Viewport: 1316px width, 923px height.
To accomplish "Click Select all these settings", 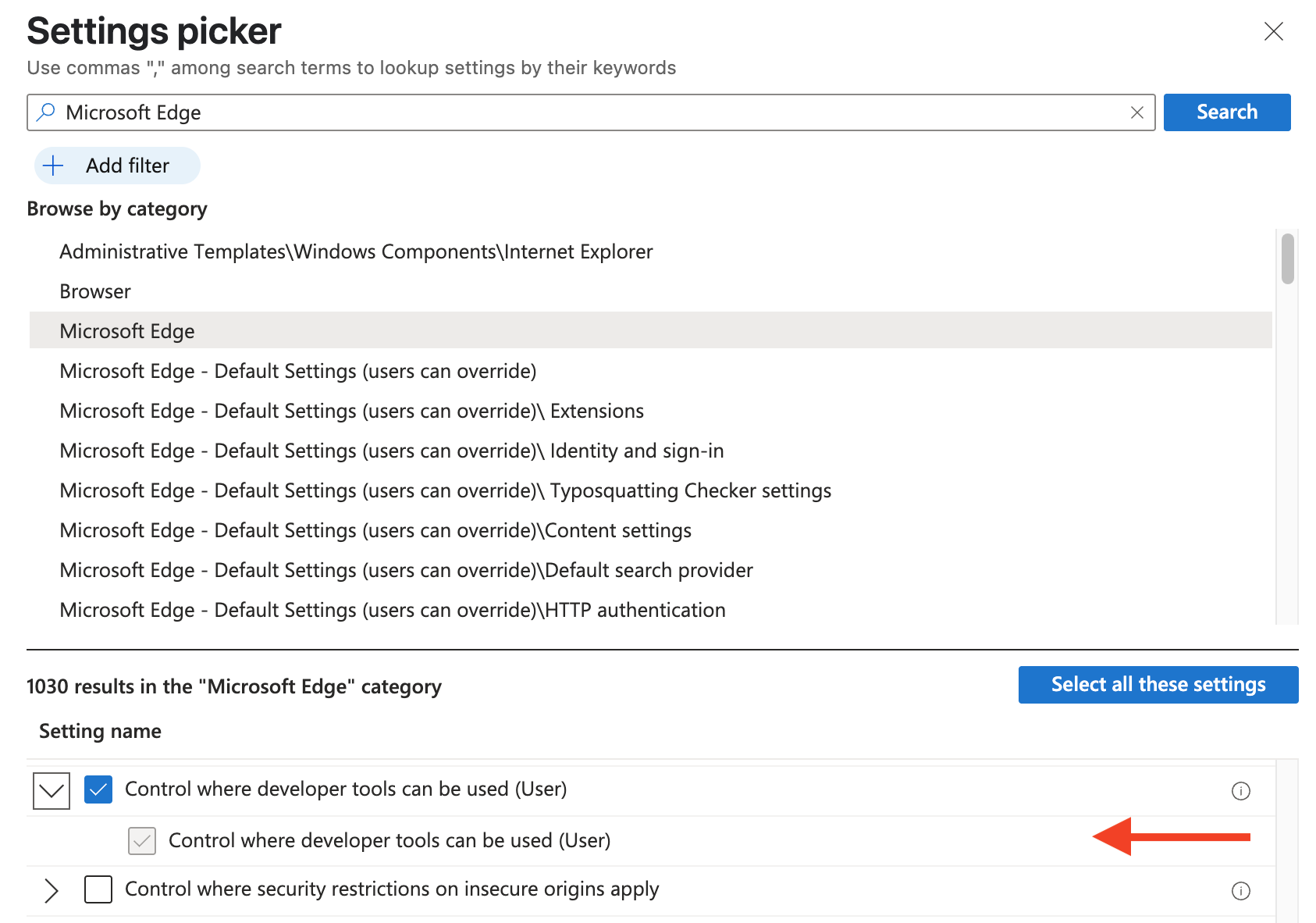I will (x=1158, y=685).
